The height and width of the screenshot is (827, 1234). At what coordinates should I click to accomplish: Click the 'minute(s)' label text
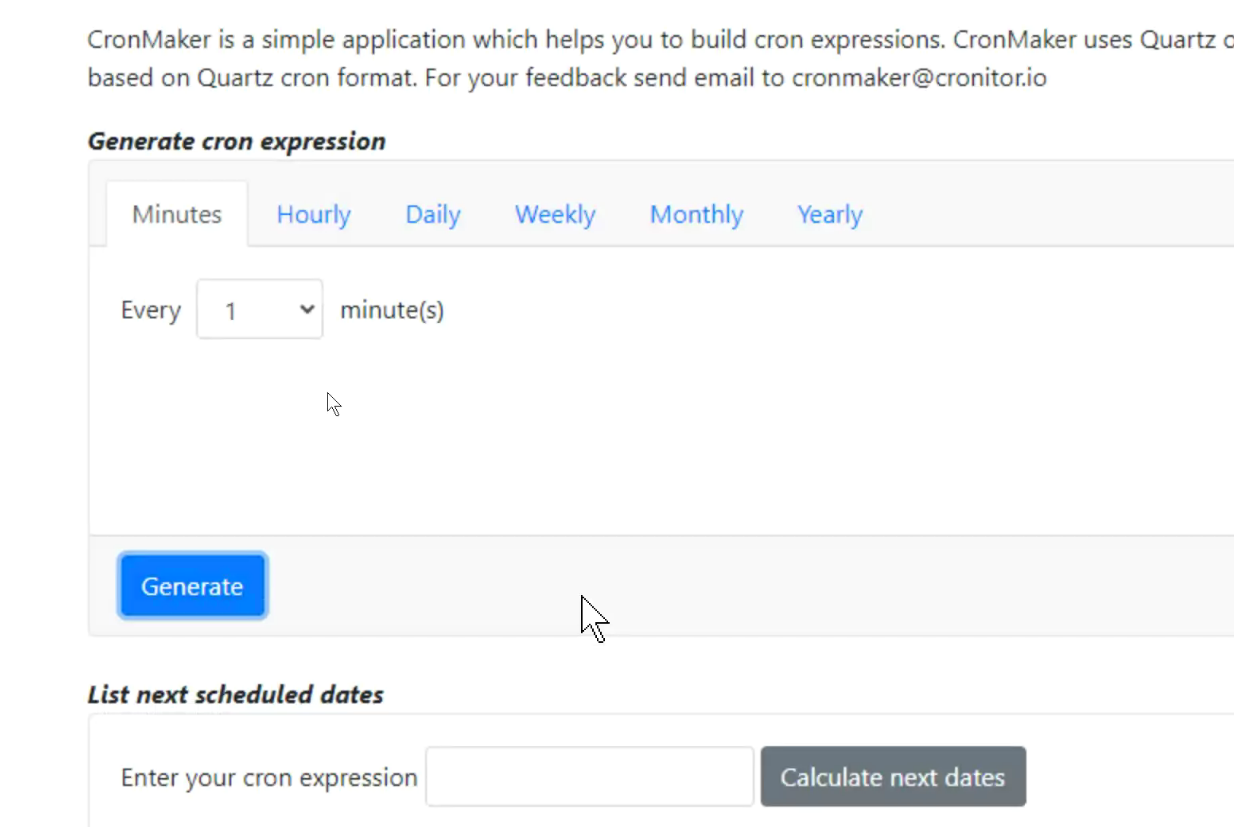392,310
